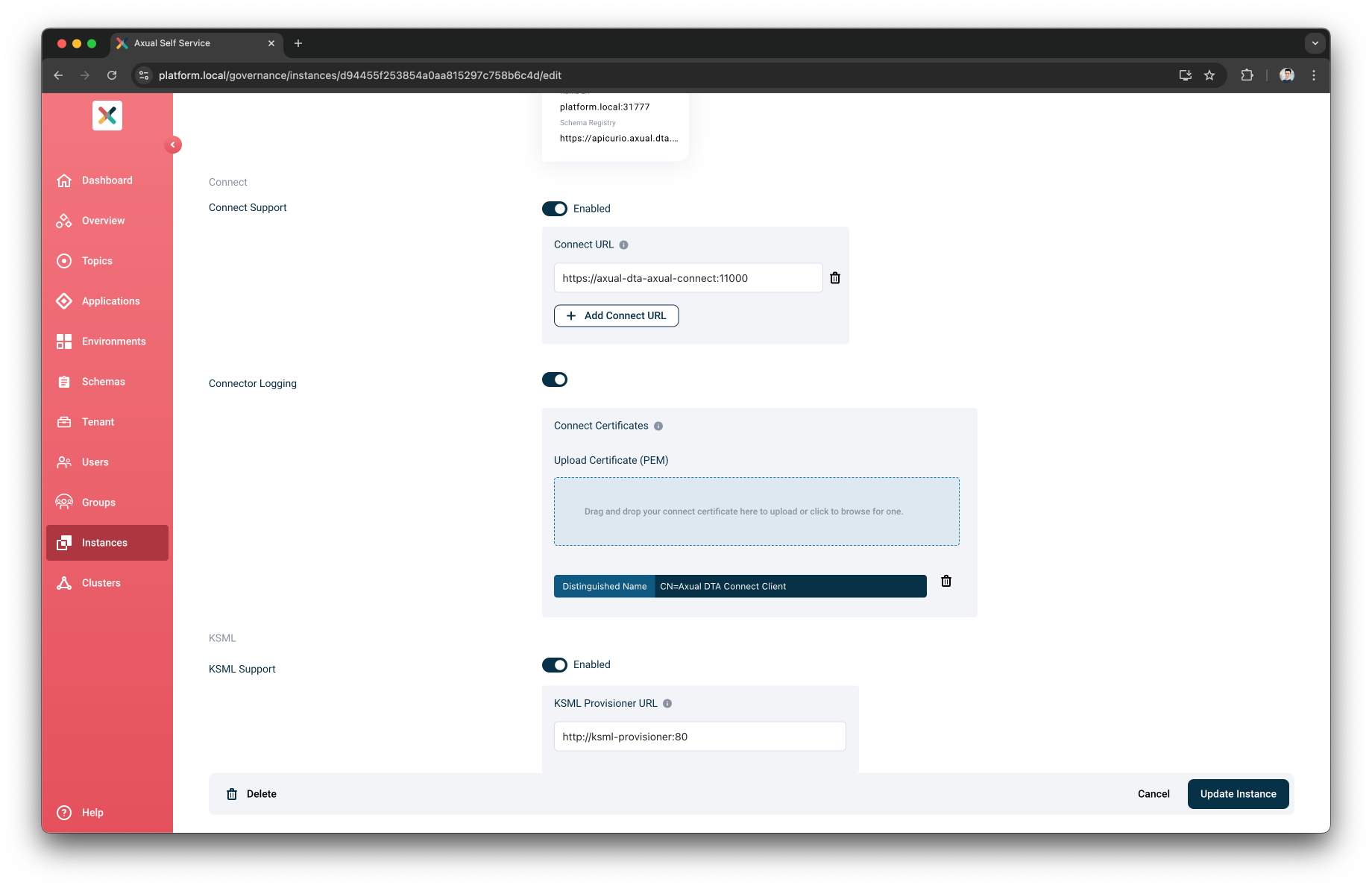Click the KSML Provisioner URL field

[x=699, y=737]
